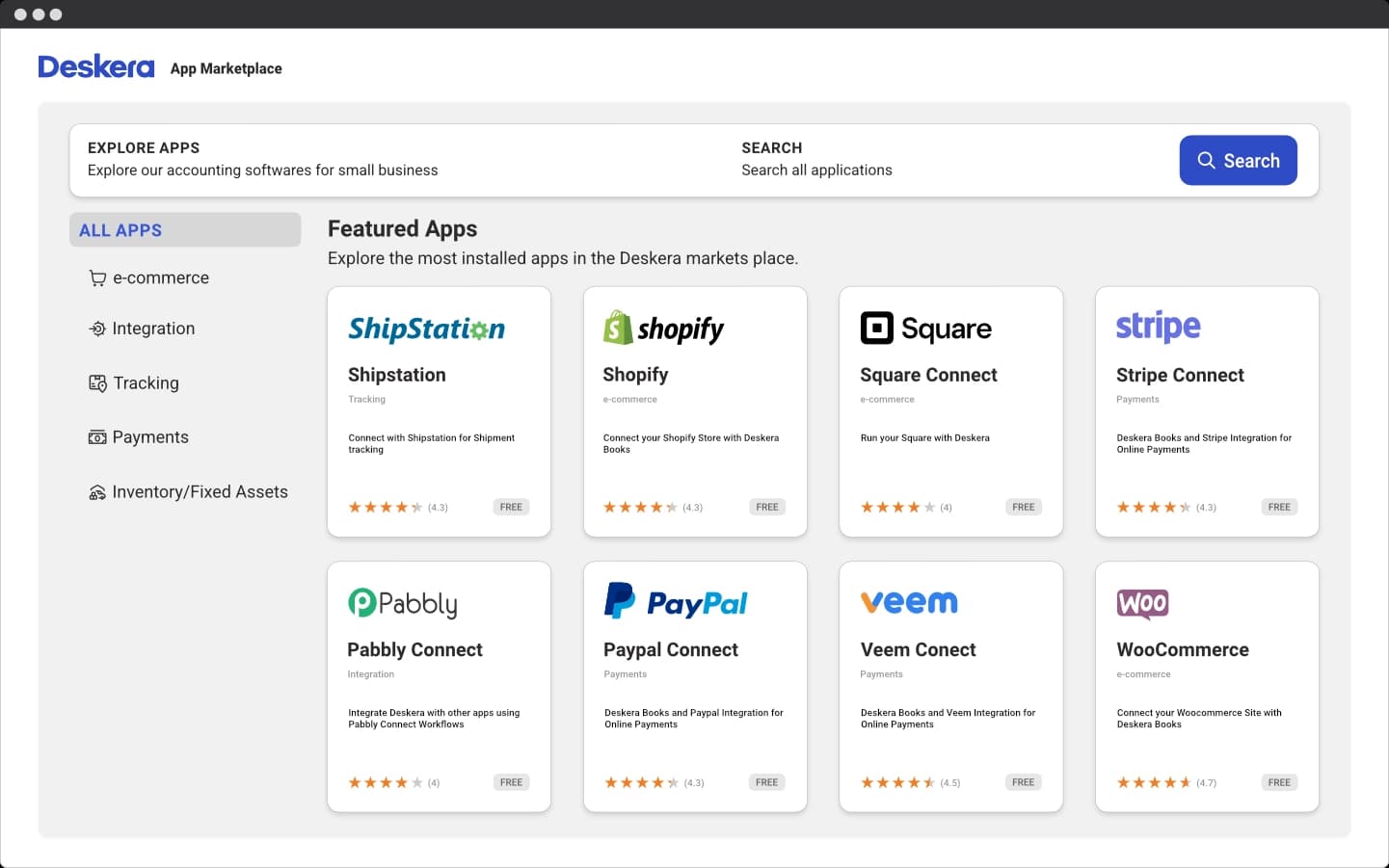Image resolution: width=1389 pixels, height=868 pixels.
Task: Click the WooCommerce Woo logo
Action: 1142,604
